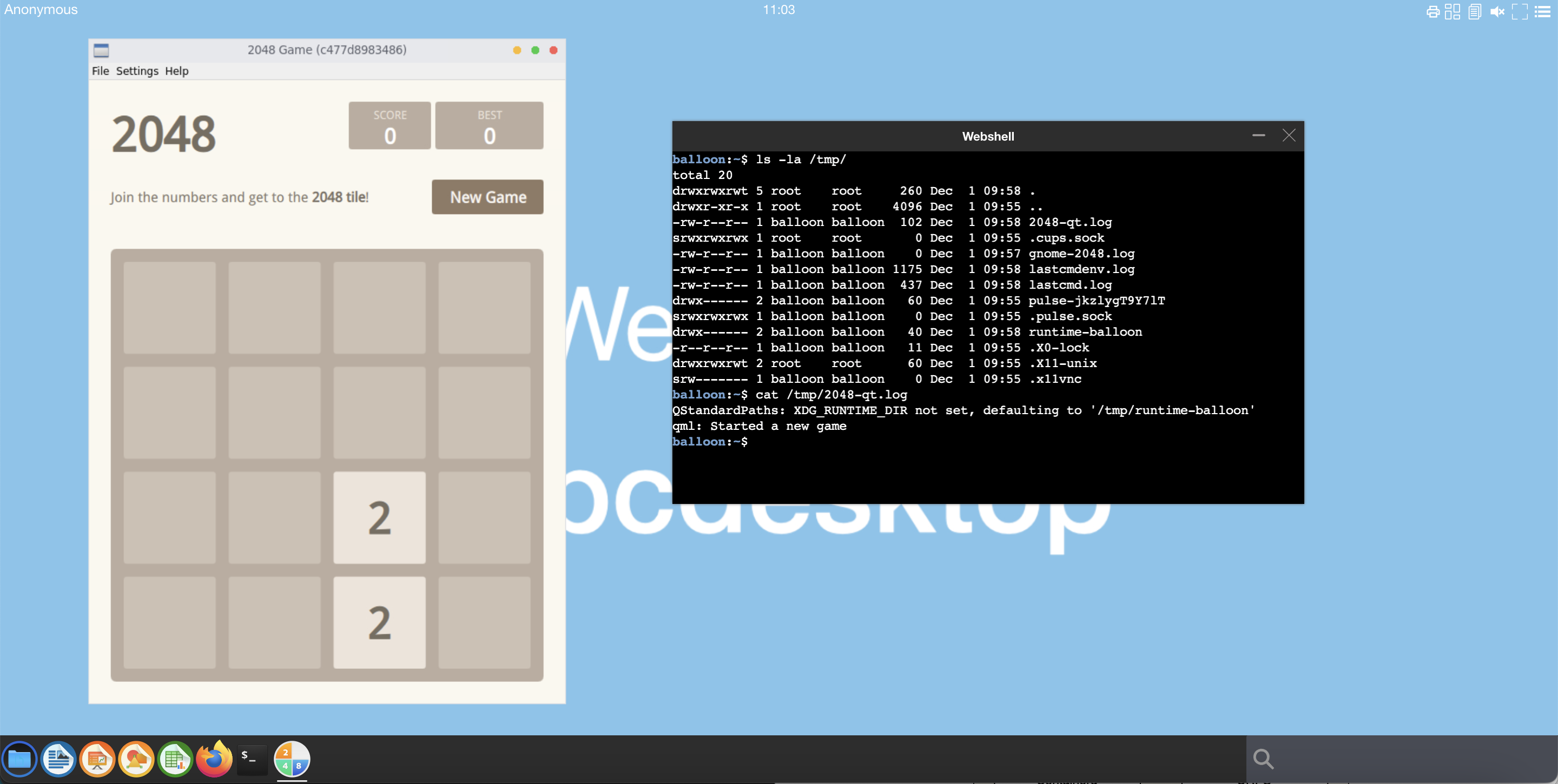Click the New Game button in 2048
1558x784 pixels.
point(488,196)
